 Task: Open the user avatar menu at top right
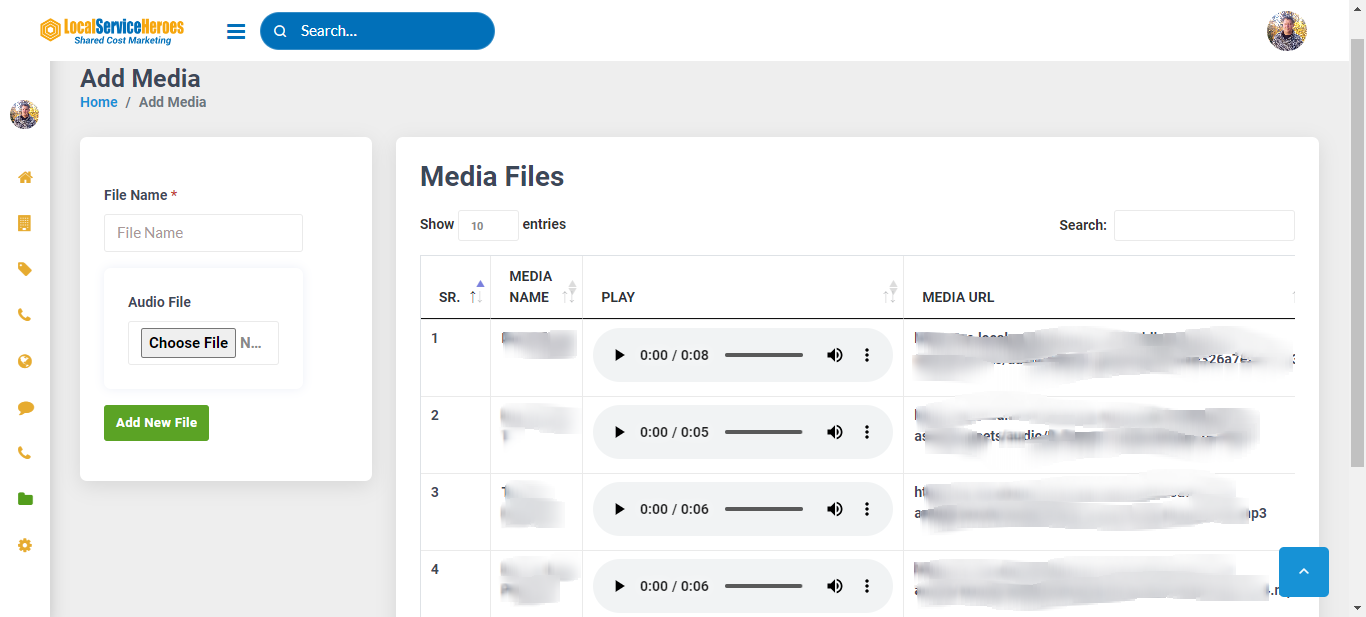(x=1286, y=31)
